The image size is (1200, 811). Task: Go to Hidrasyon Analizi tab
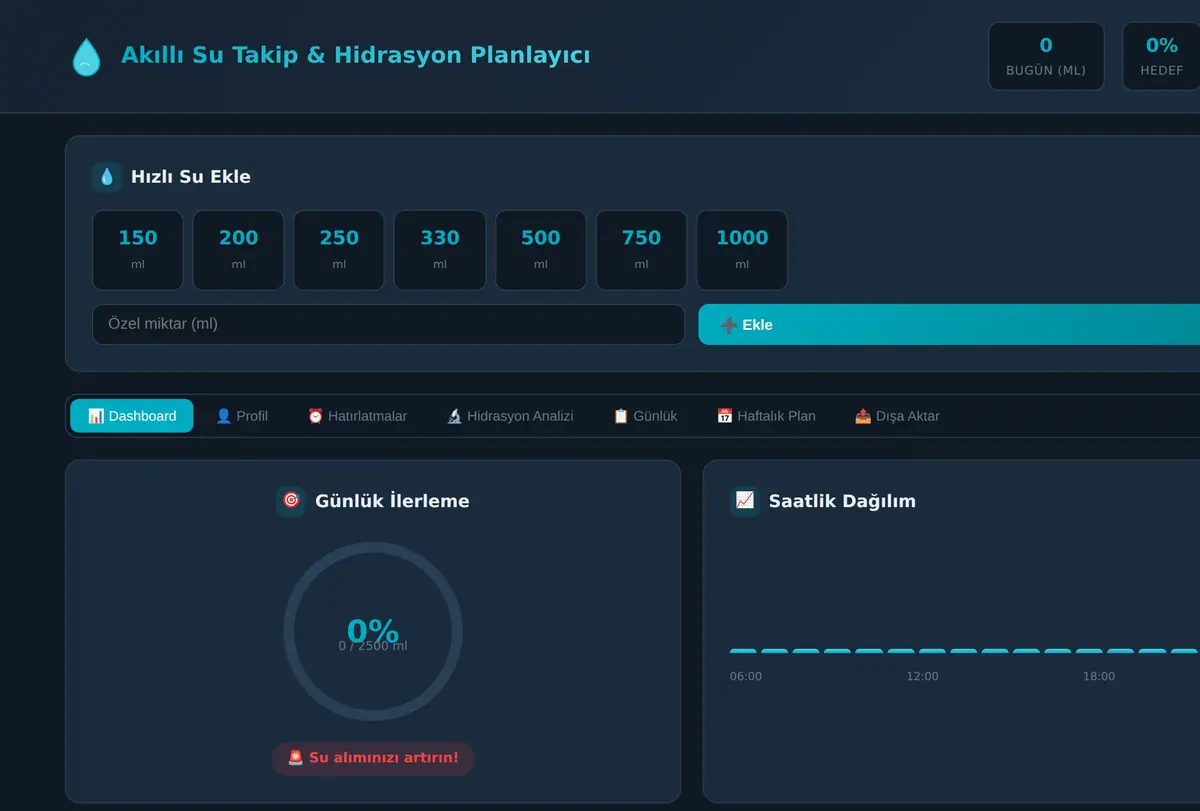coord(510,416)
